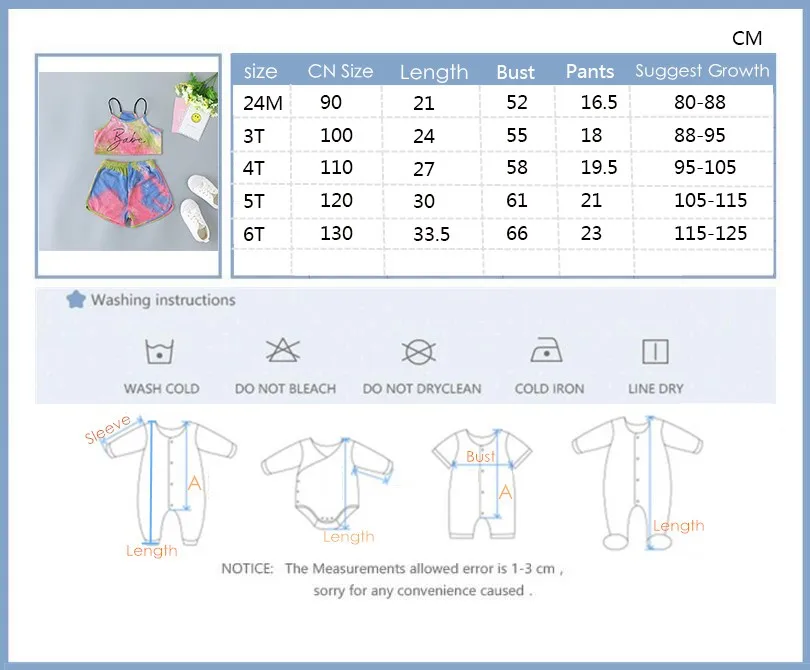
Task: Click Pants value '23'
Action: click(591, 233)
